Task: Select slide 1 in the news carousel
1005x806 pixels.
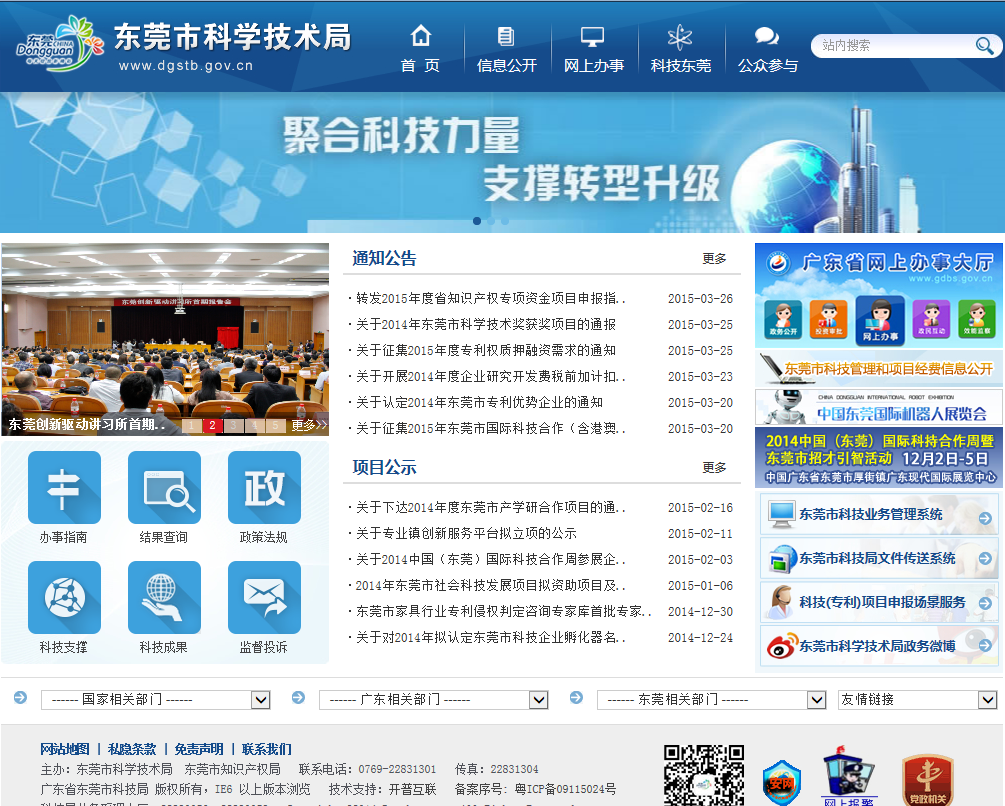Action: coord(190,425)
